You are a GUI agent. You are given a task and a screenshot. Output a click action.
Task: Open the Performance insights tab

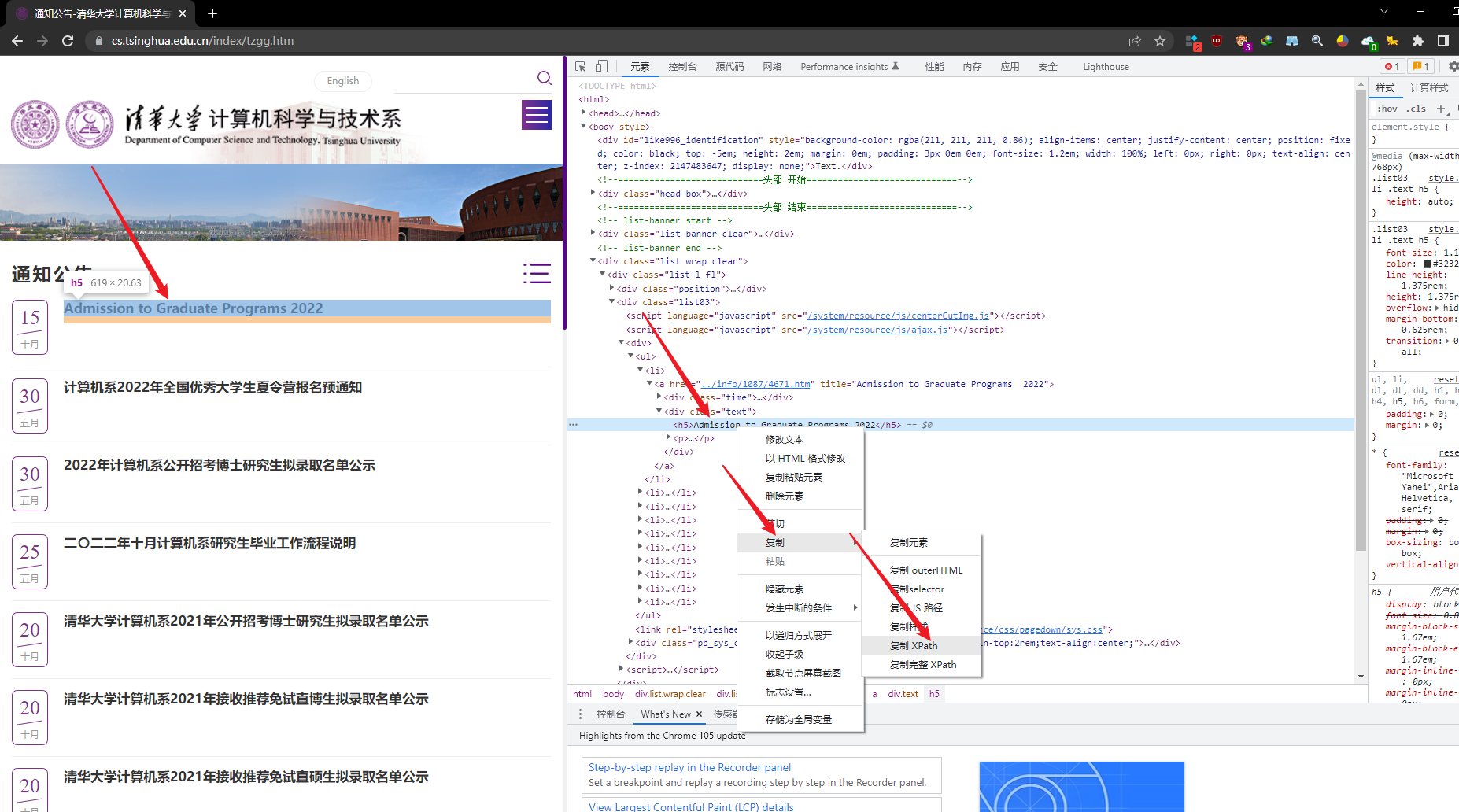tap(850, 67)
